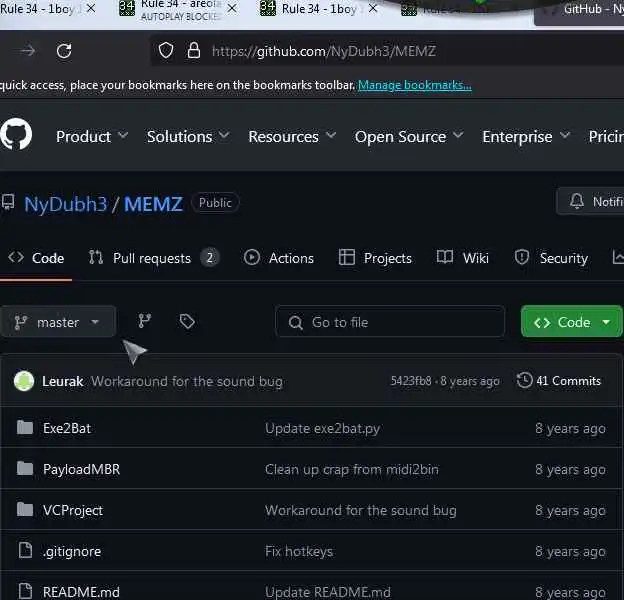Focus the Go to file search field
The width and height of the screenshot is (624, 600).
390,321
